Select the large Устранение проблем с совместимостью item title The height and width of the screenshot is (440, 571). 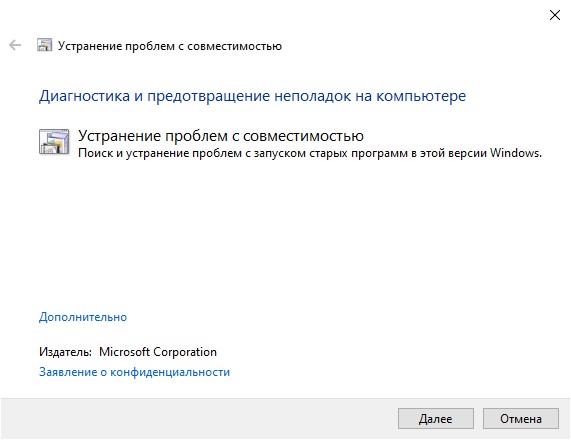[221, 136]
